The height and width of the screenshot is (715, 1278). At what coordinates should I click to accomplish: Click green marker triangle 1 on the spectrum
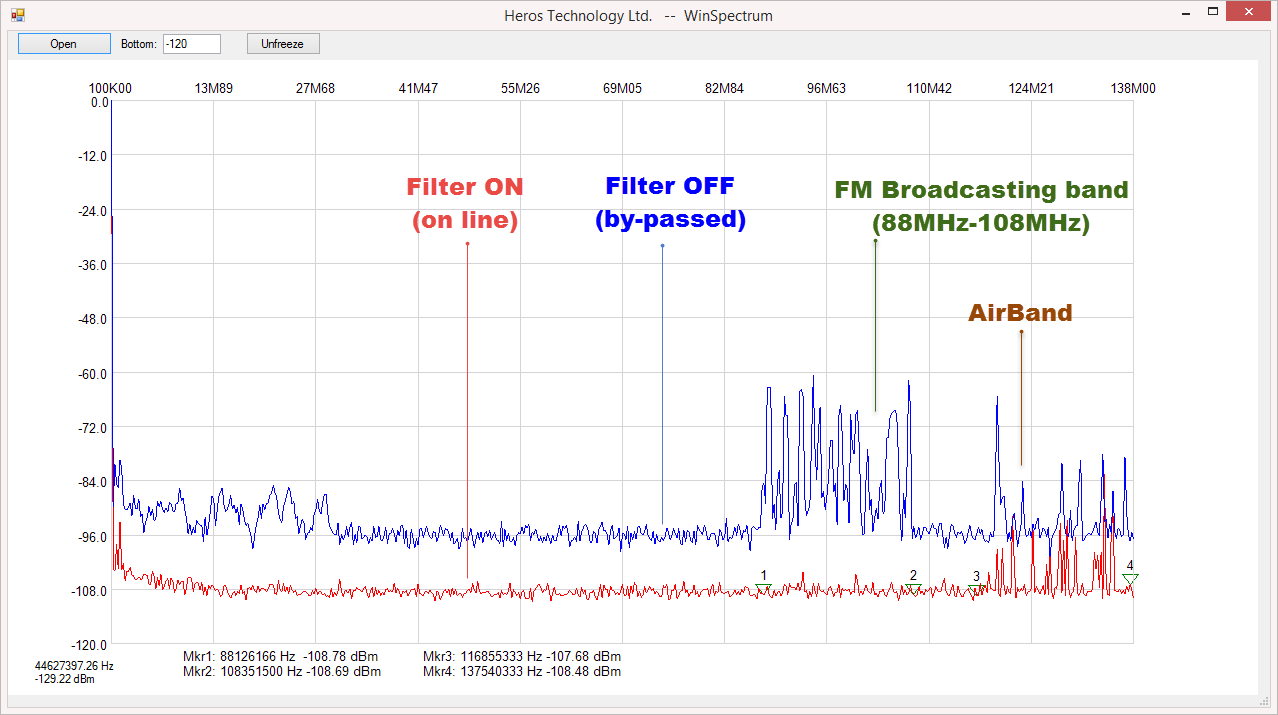click(765, 584)
